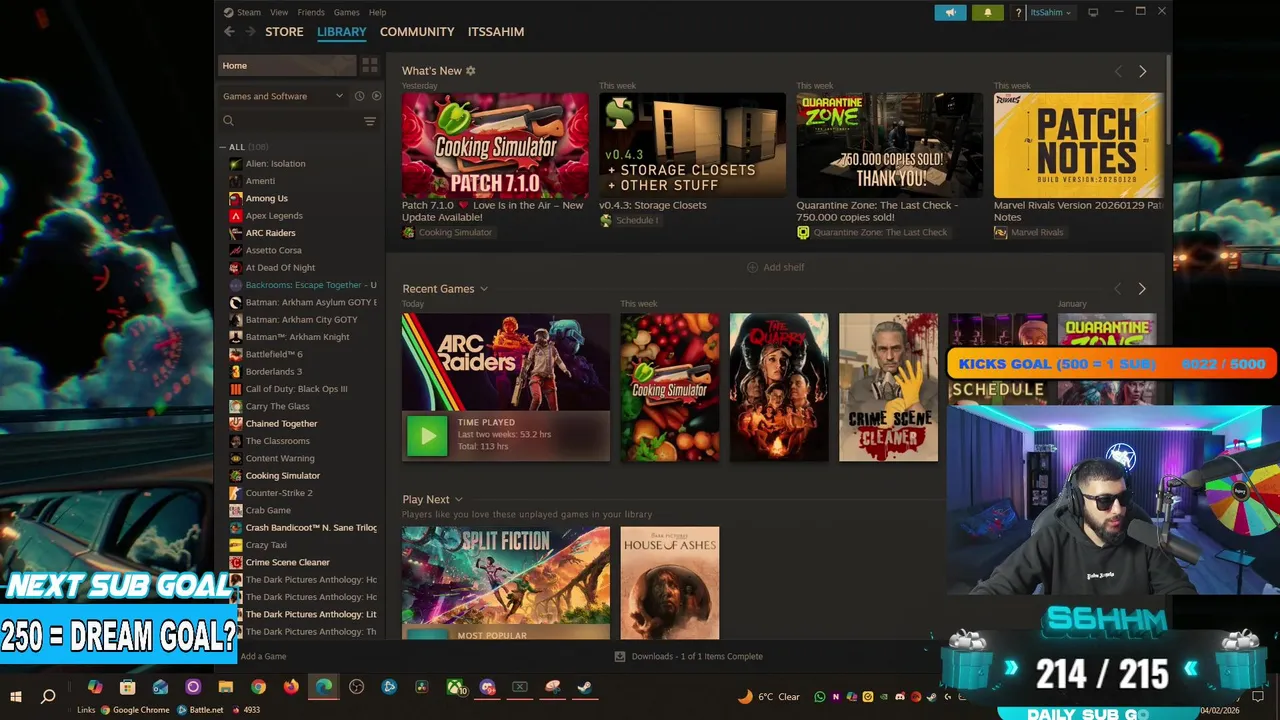Open House of Ashes cover
Screen dimensions: 1280x720
pos(670,583)
